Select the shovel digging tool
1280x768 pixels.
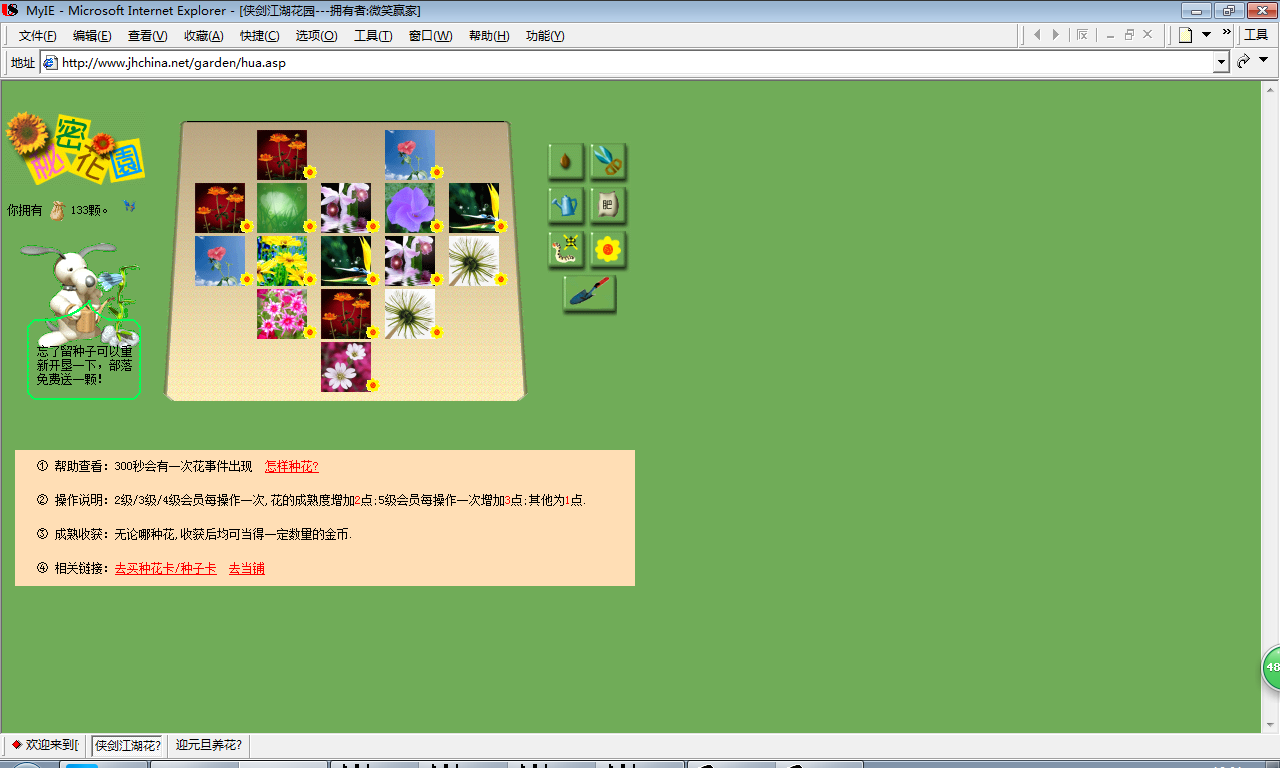pyautogui.click(x=589, y=293)
